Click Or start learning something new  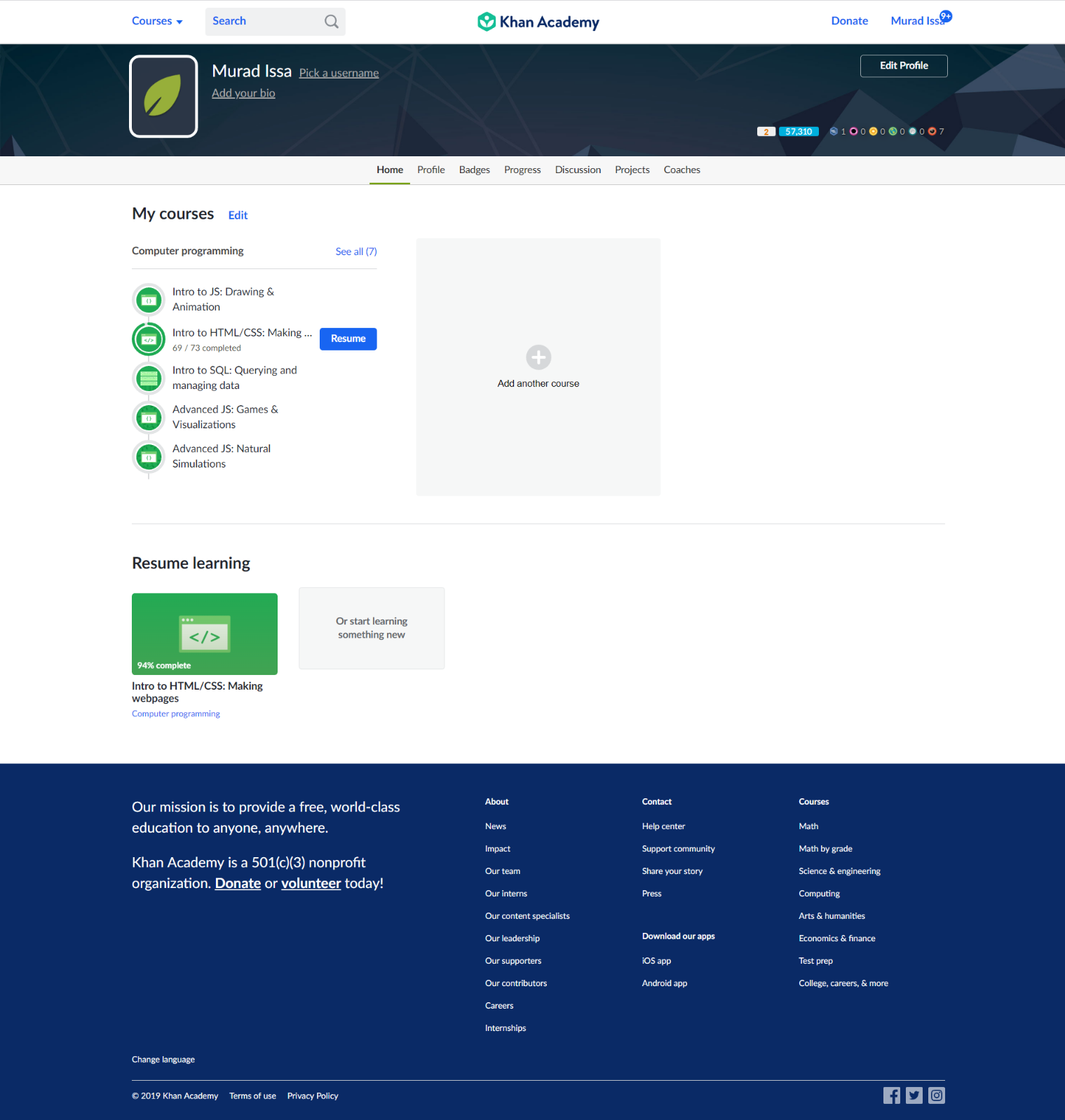pyautogui.click(x=372, y=628)
